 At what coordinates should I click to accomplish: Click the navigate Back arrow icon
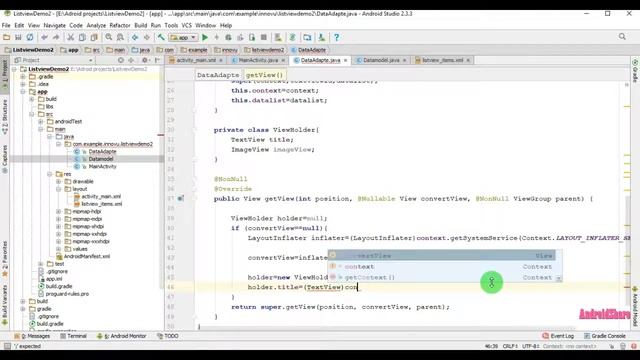click(x=135, y=37)
